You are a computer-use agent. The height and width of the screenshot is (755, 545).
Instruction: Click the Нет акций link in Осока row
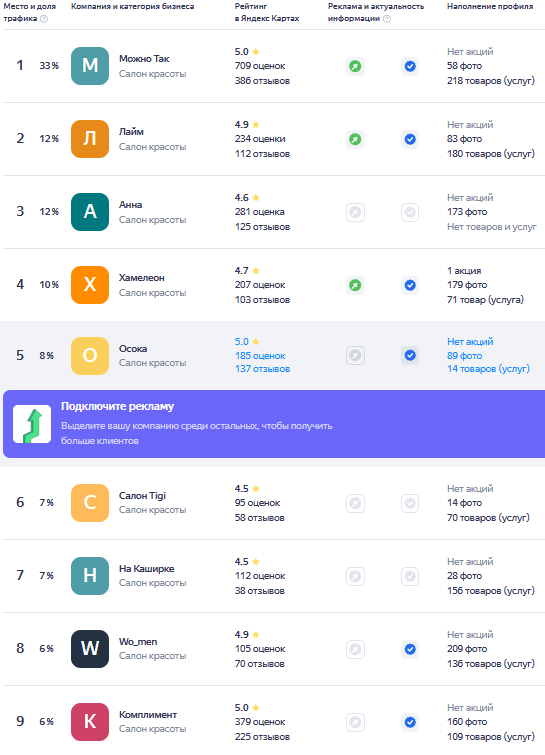tap(470, 342)
